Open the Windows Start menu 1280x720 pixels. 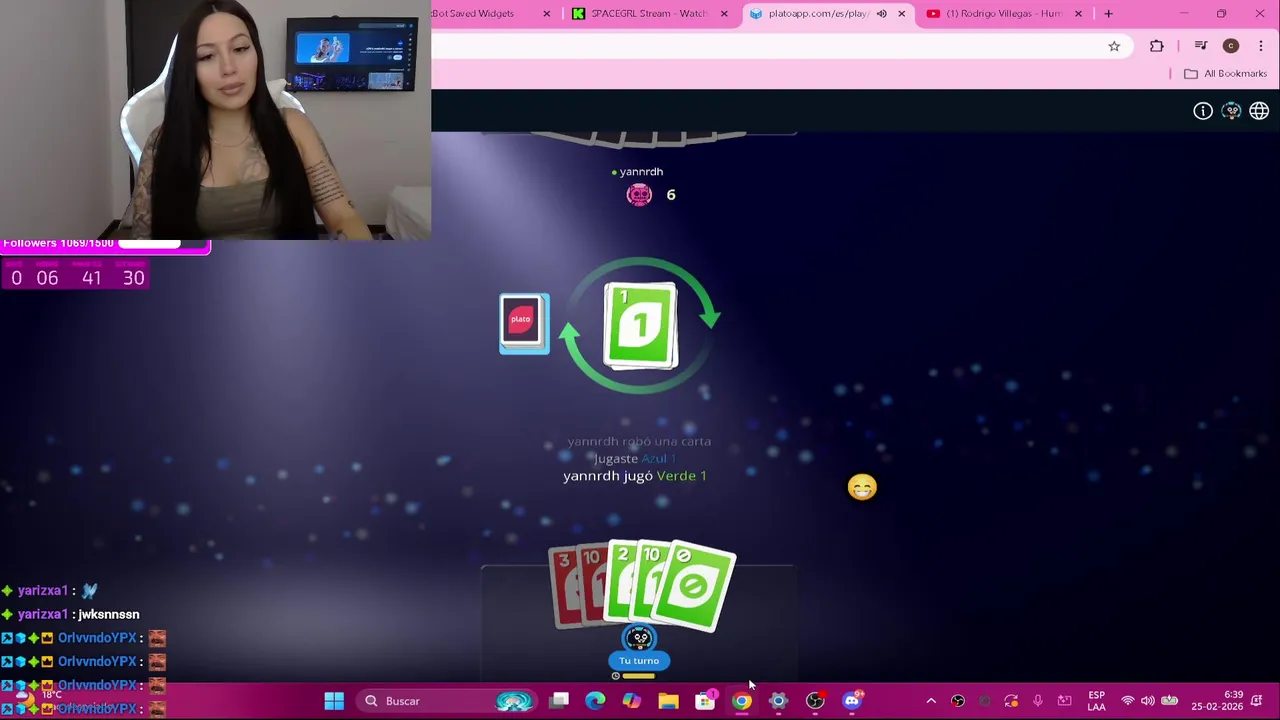tap(334, 701)
